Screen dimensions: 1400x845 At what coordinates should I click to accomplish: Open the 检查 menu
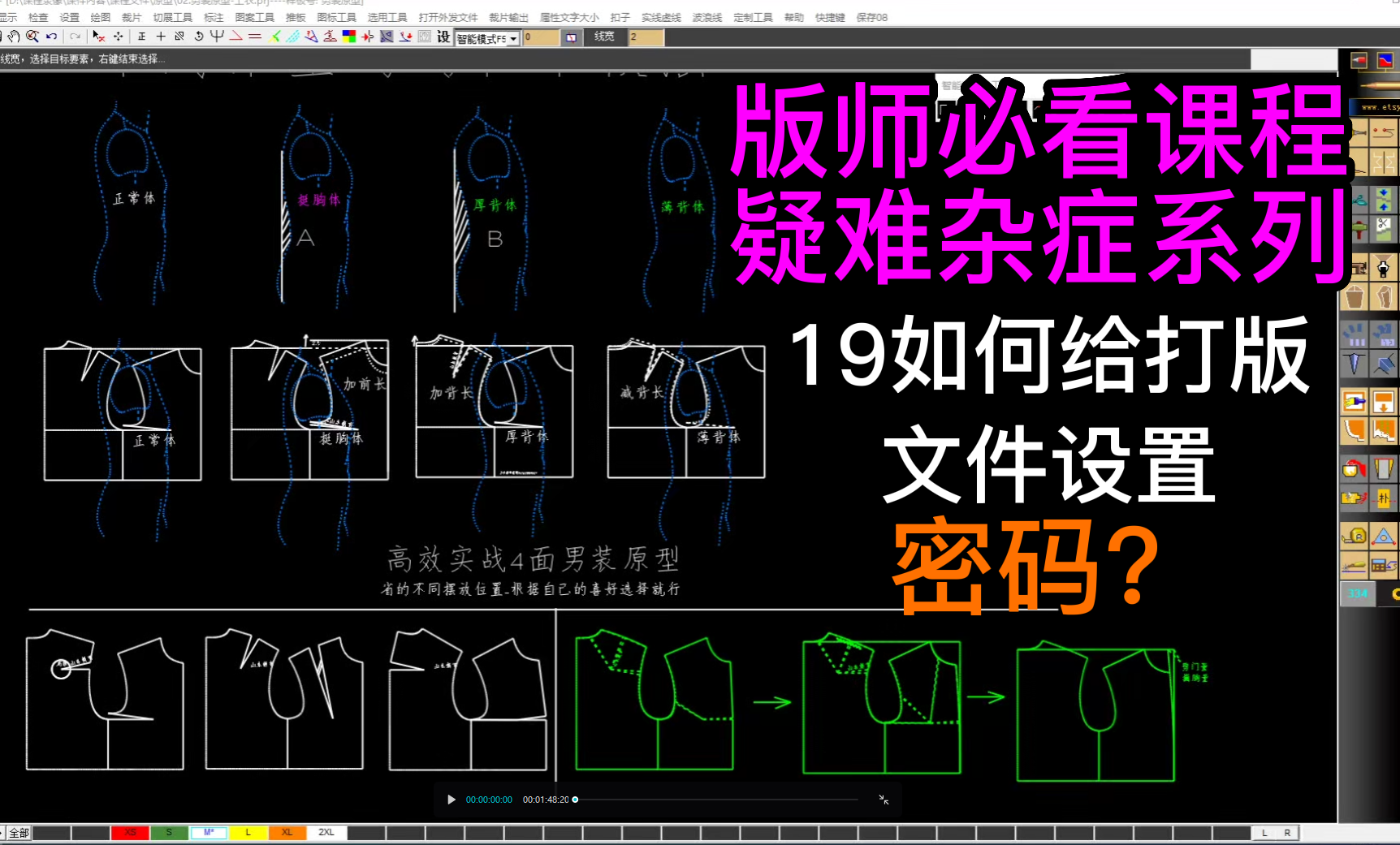click(x=38, y=17)
